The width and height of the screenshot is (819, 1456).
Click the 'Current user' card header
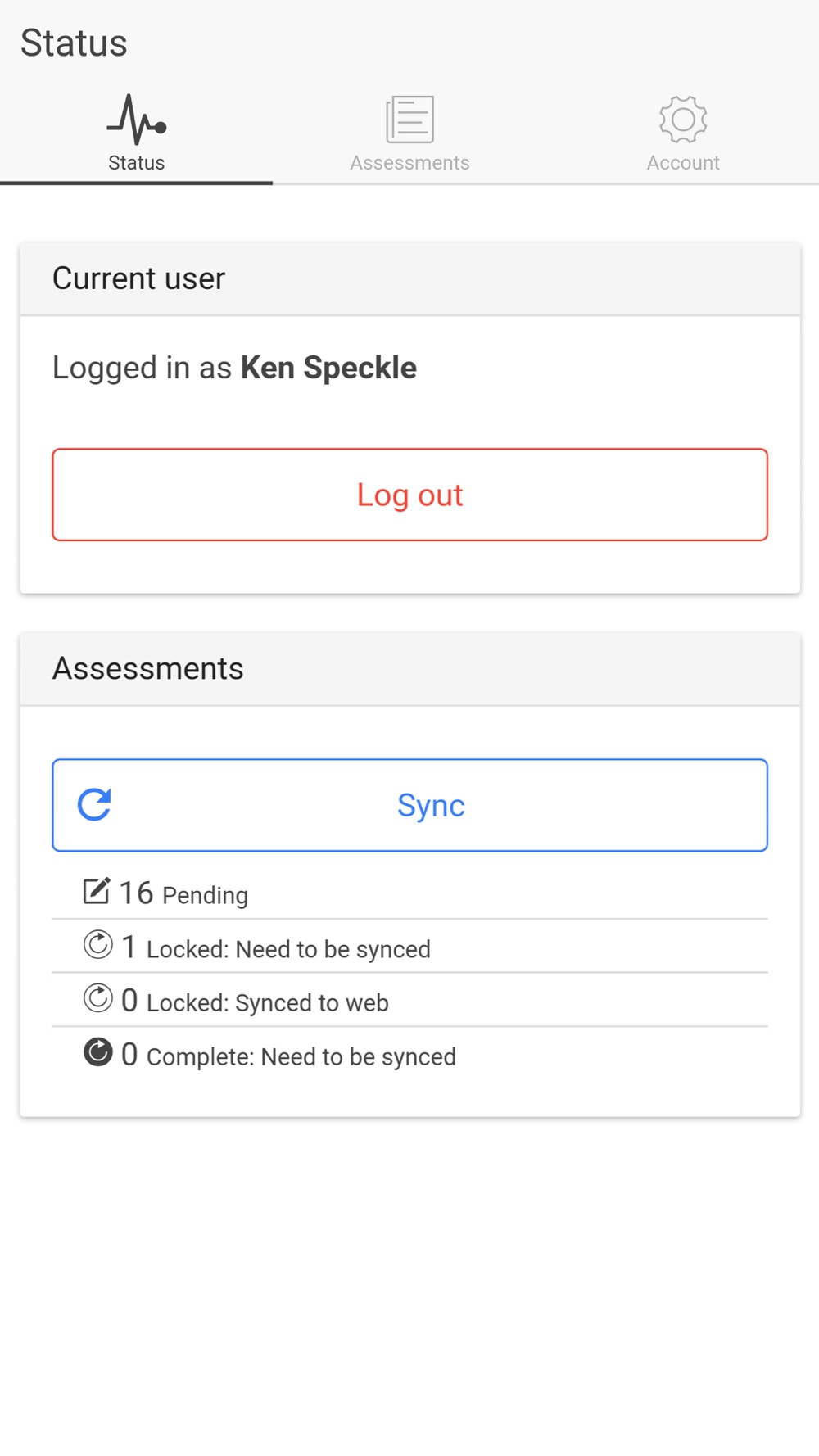(138, 278)
